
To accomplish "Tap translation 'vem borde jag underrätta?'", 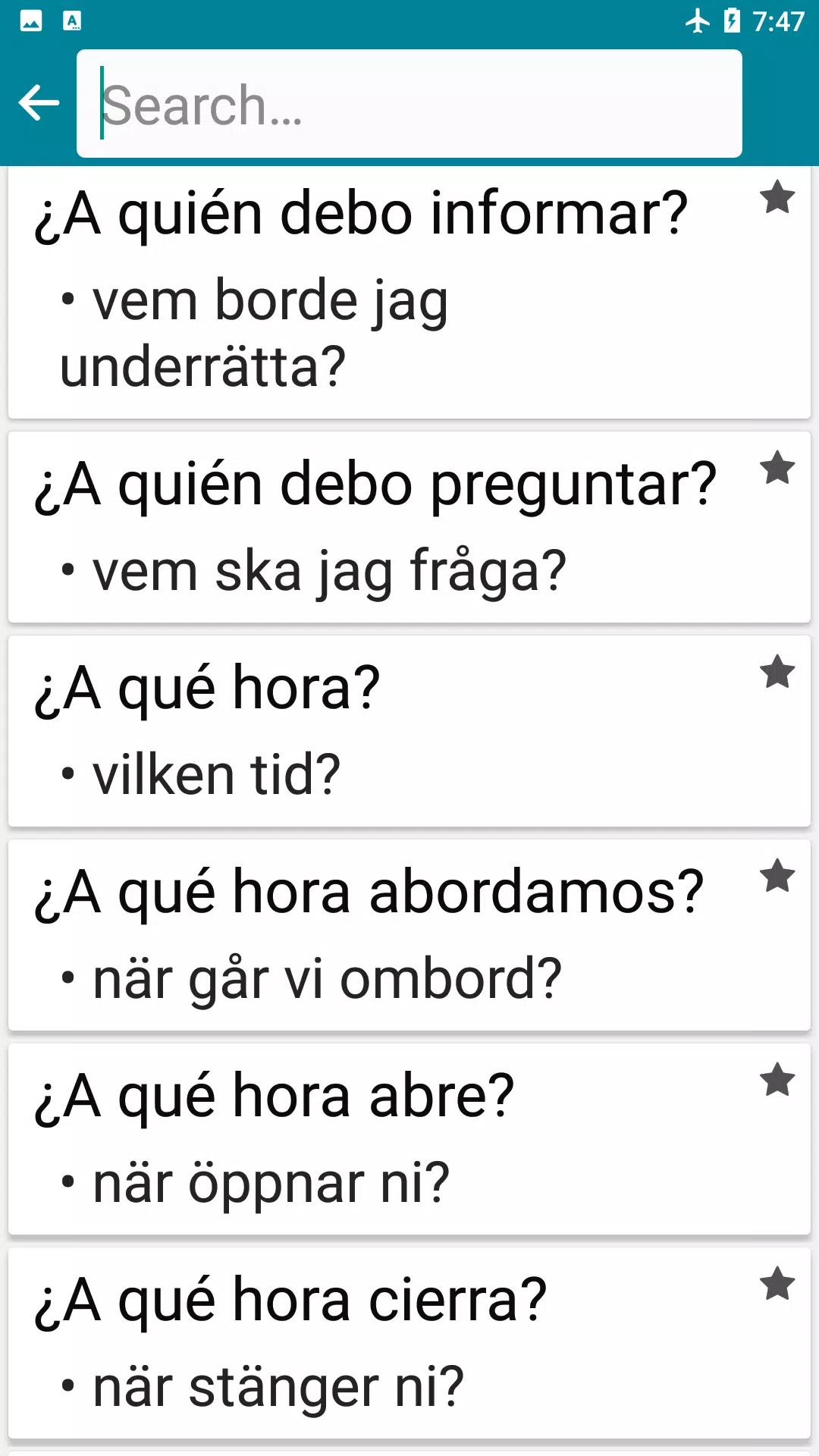I will [255, 334].
